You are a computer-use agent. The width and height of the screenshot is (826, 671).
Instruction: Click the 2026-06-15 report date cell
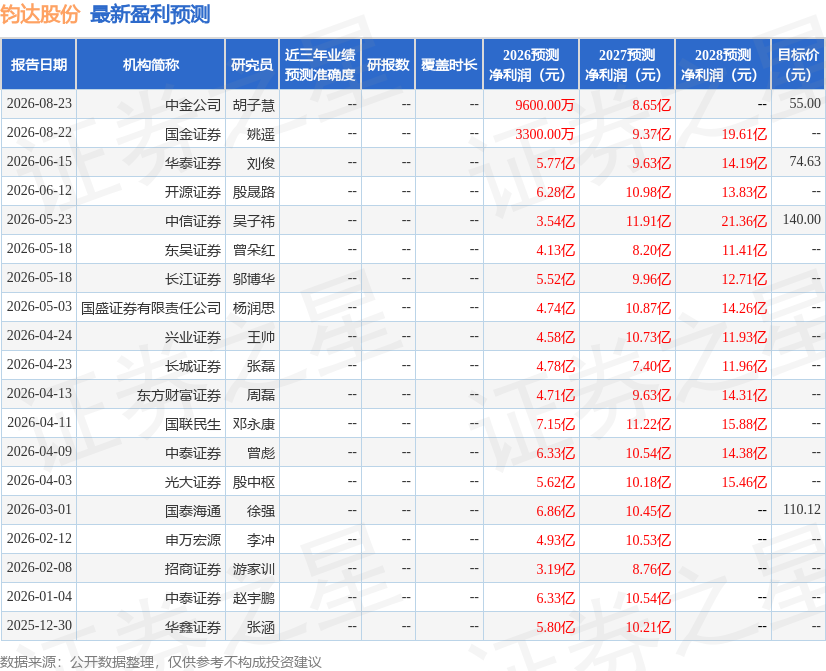[x=39, y=161]
